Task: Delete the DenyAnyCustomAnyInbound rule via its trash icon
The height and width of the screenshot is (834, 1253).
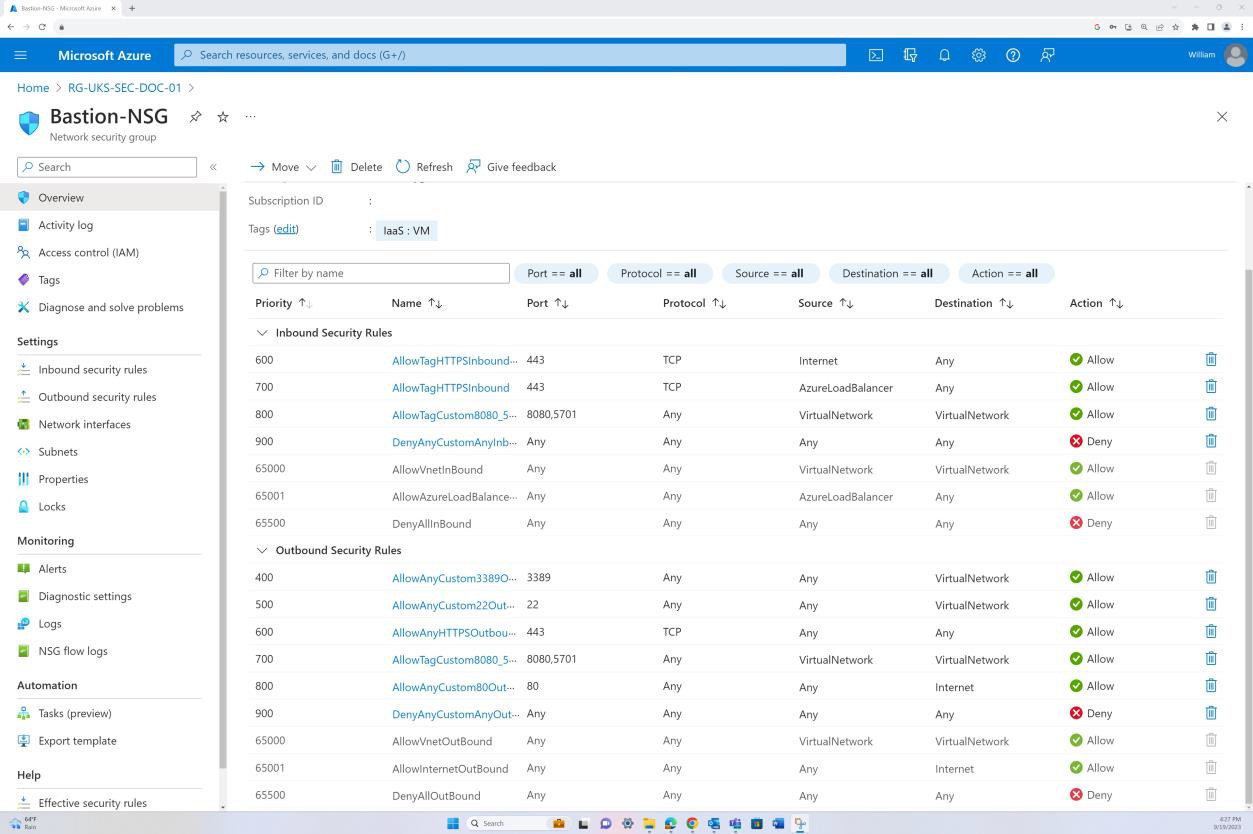Action: 1210,440
